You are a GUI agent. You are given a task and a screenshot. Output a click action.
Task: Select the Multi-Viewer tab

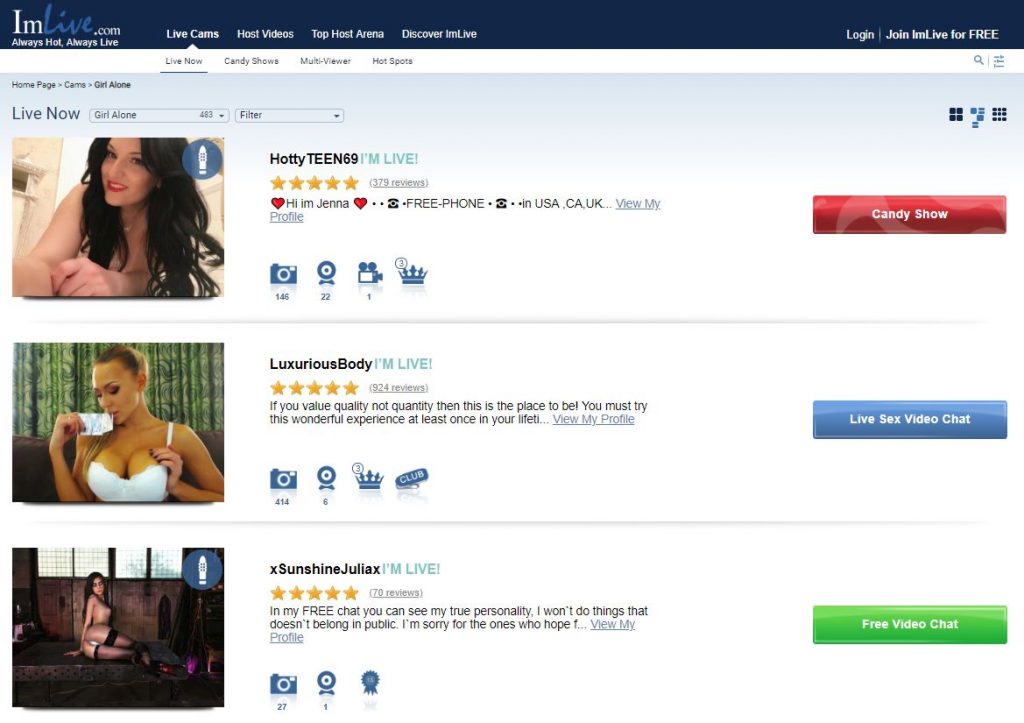click(325, 61)
